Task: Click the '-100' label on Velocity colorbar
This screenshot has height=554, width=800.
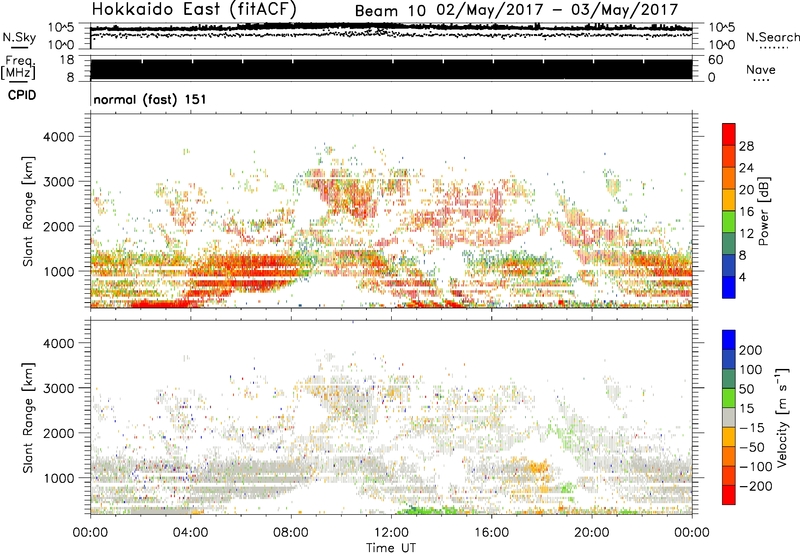Action: 755,467
